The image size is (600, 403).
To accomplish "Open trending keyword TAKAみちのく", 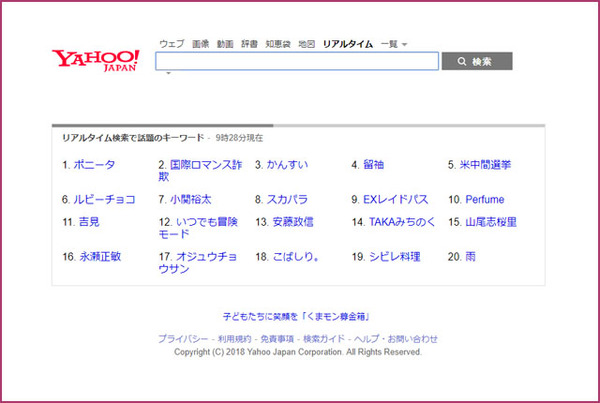I will pos(402,222).
